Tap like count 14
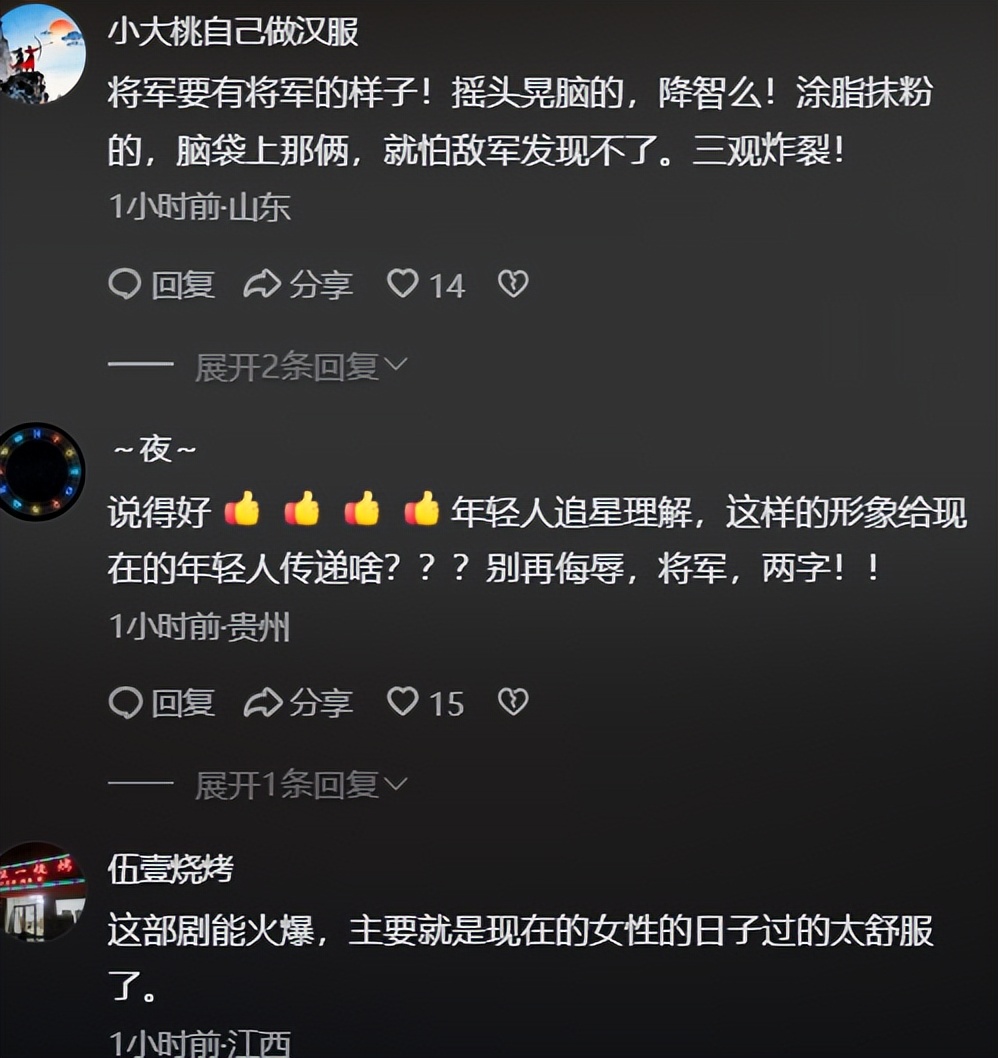 447,285
